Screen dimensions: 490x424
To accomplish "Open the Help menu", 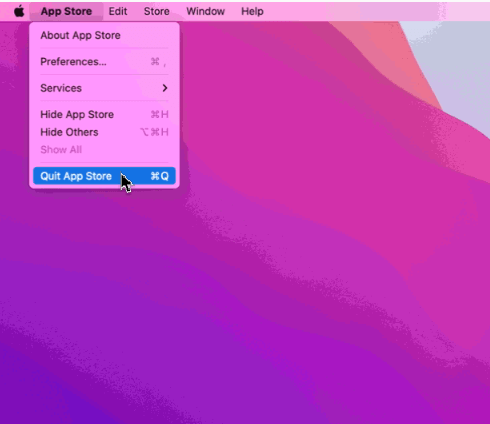I will [x=252, y=11].
